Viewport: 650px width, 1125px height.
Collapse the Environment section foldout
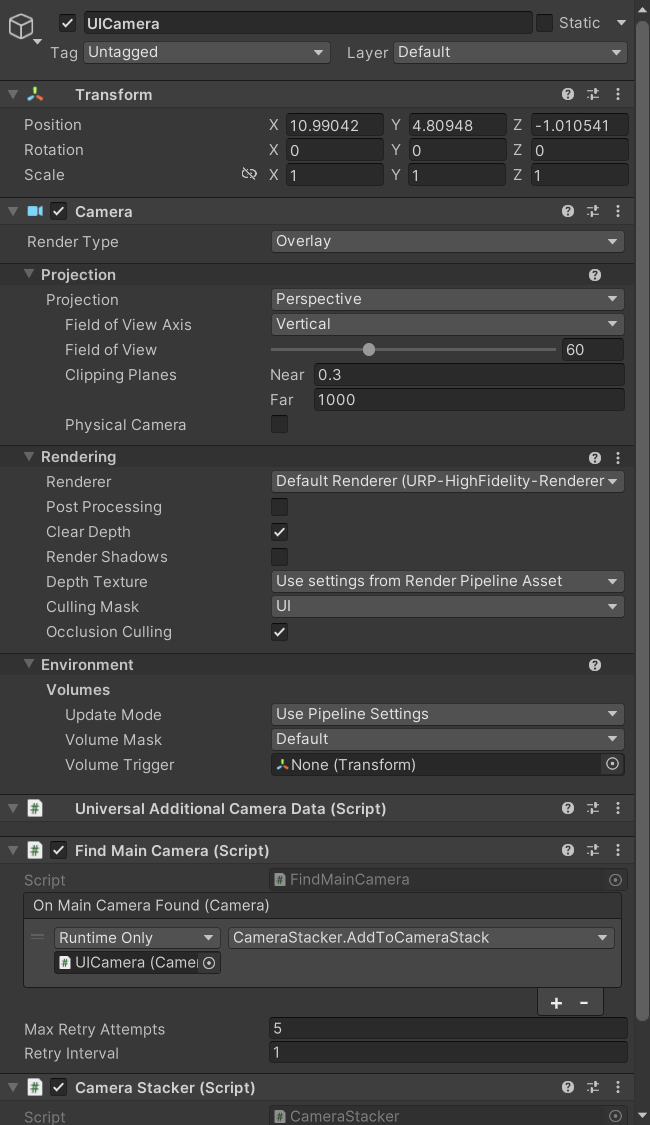click(29, 664)
